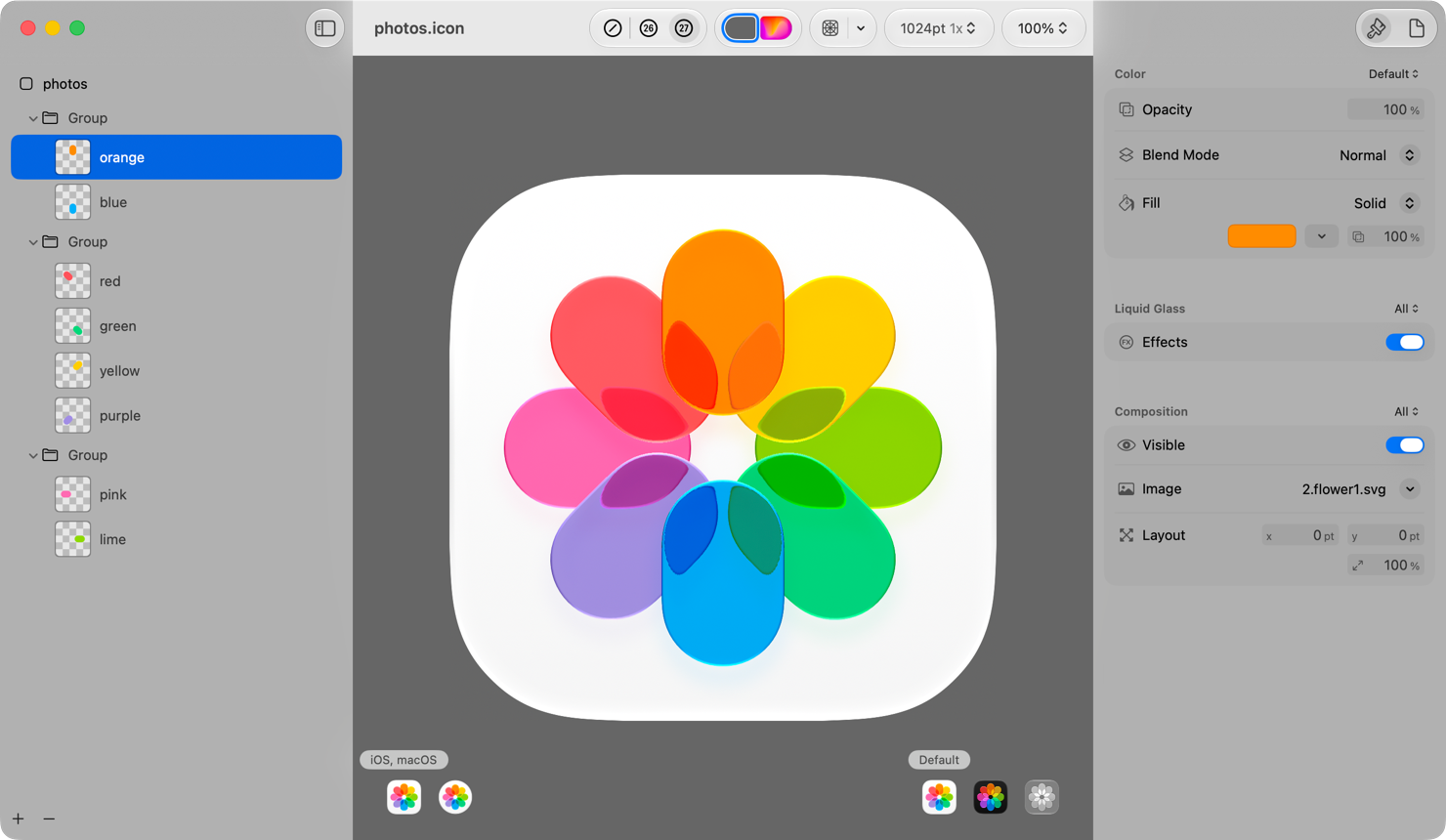Choose the gradient canvas background
Image resolution: width=1446 pixels, height=840 pixels.
point(776,28)
